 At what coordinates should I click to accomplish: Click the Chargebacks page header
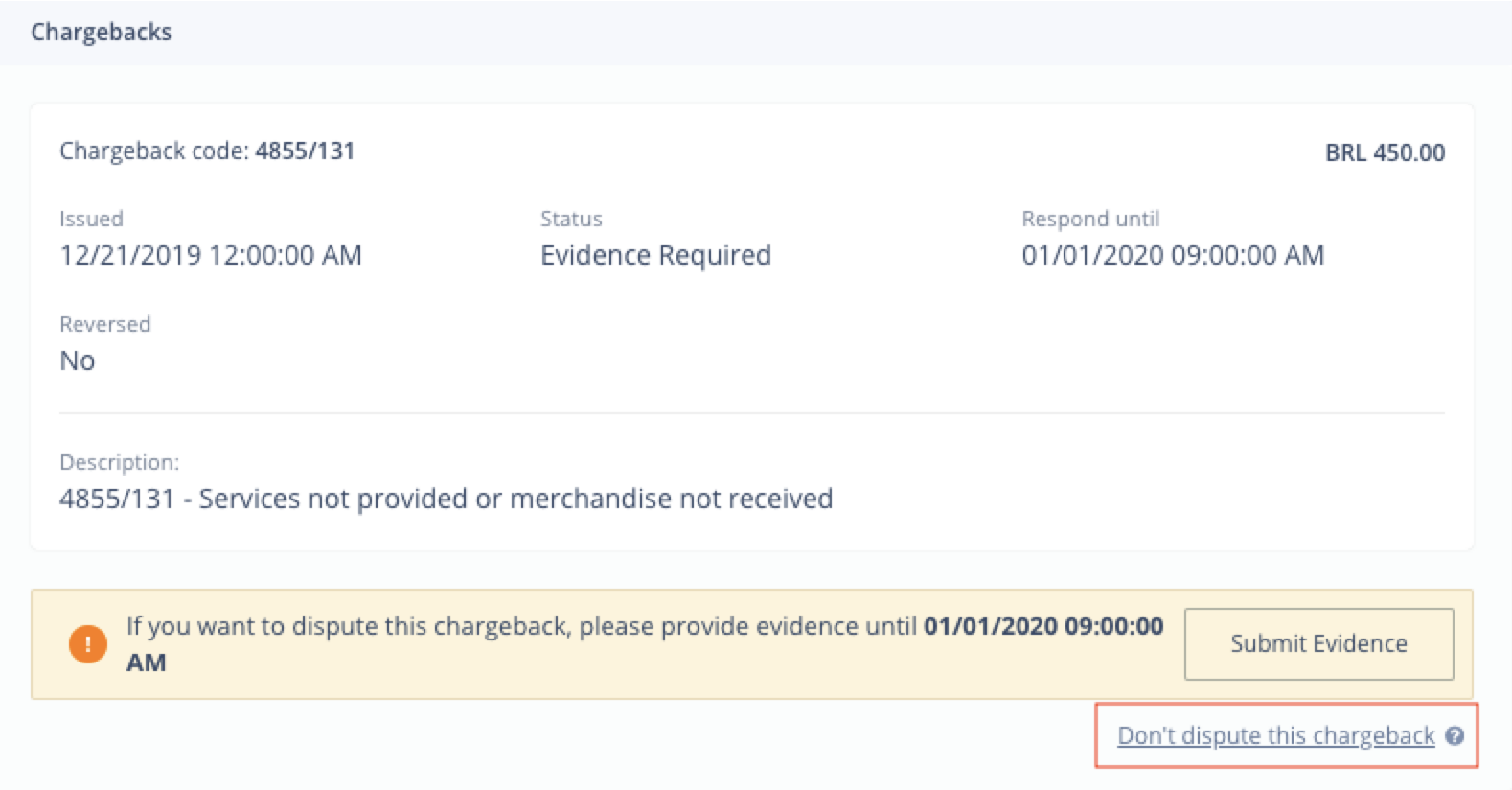tap(101, 31)
